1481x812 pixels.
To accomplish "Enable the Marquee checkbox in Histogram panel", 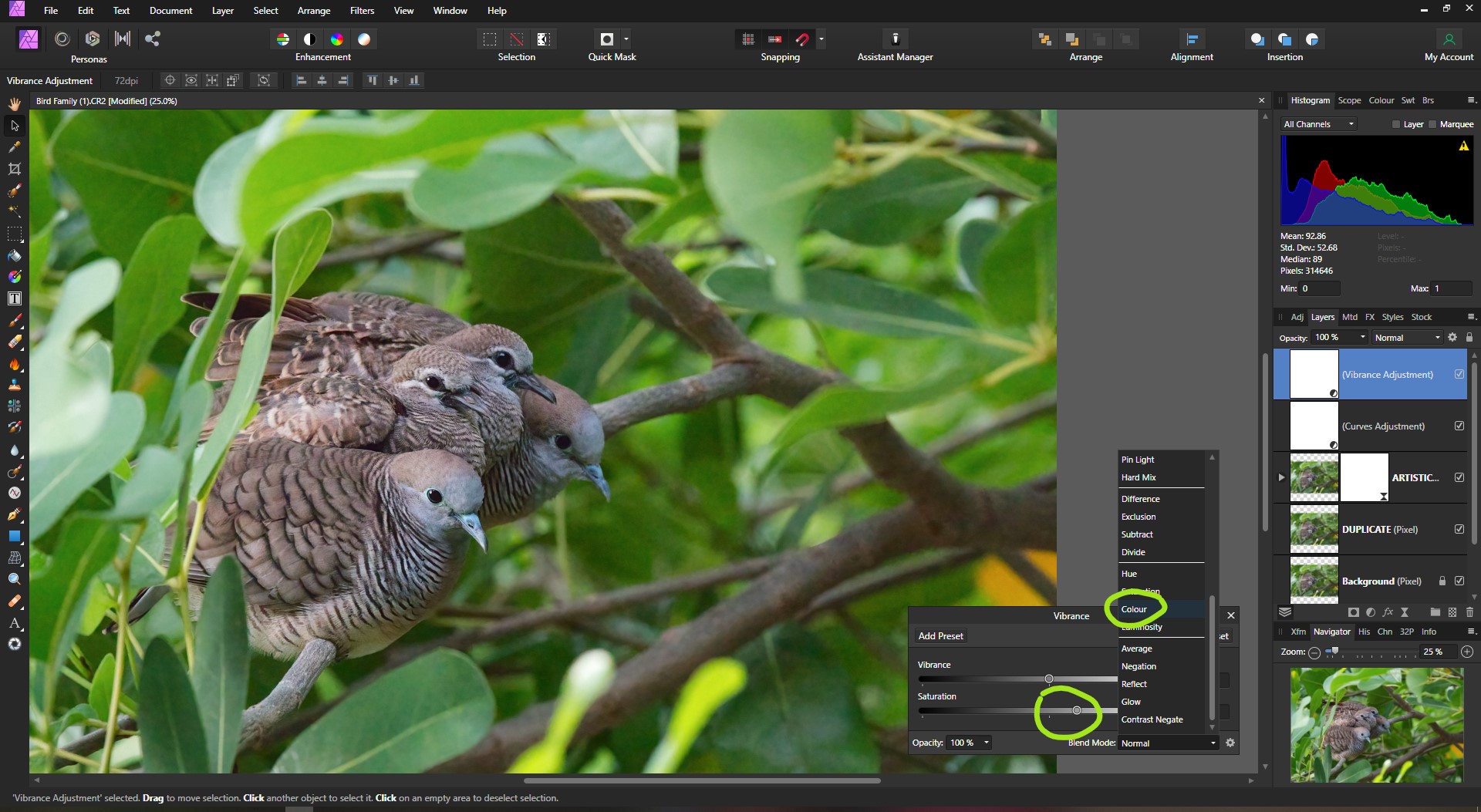I will click(1432, 124).
